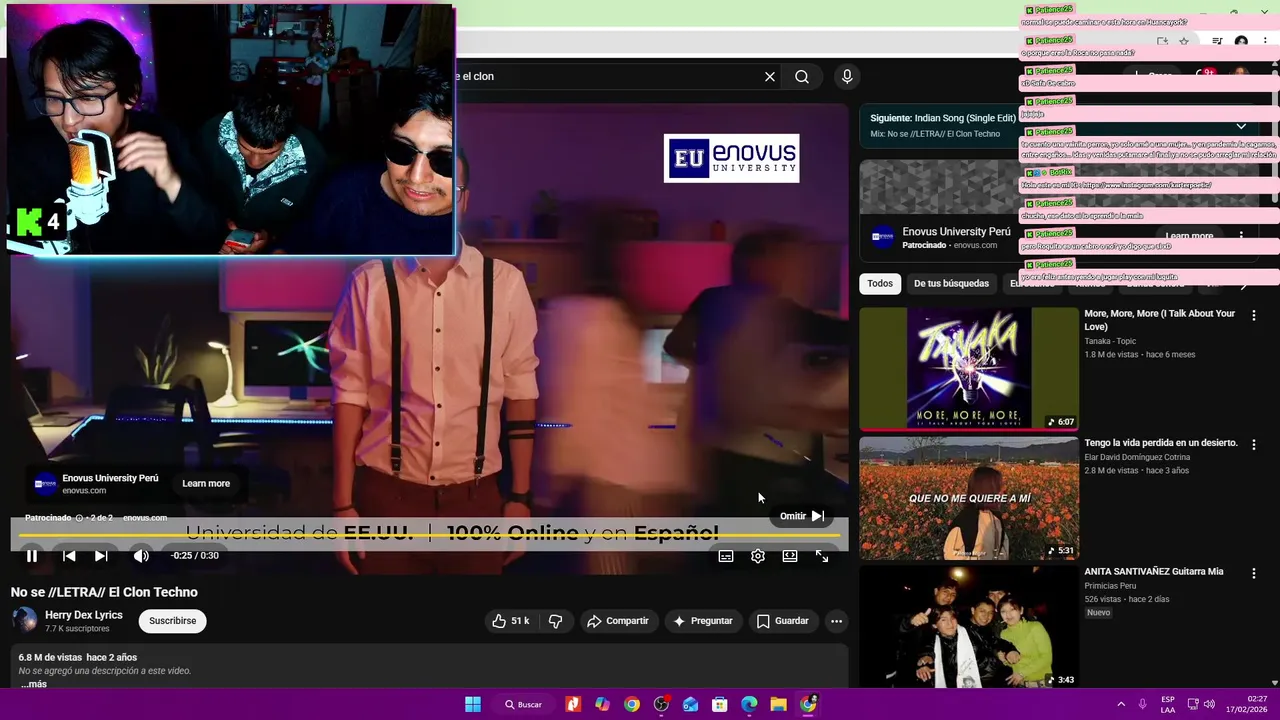Open Google Chrome from the taskbar

[x=632, y=704]
